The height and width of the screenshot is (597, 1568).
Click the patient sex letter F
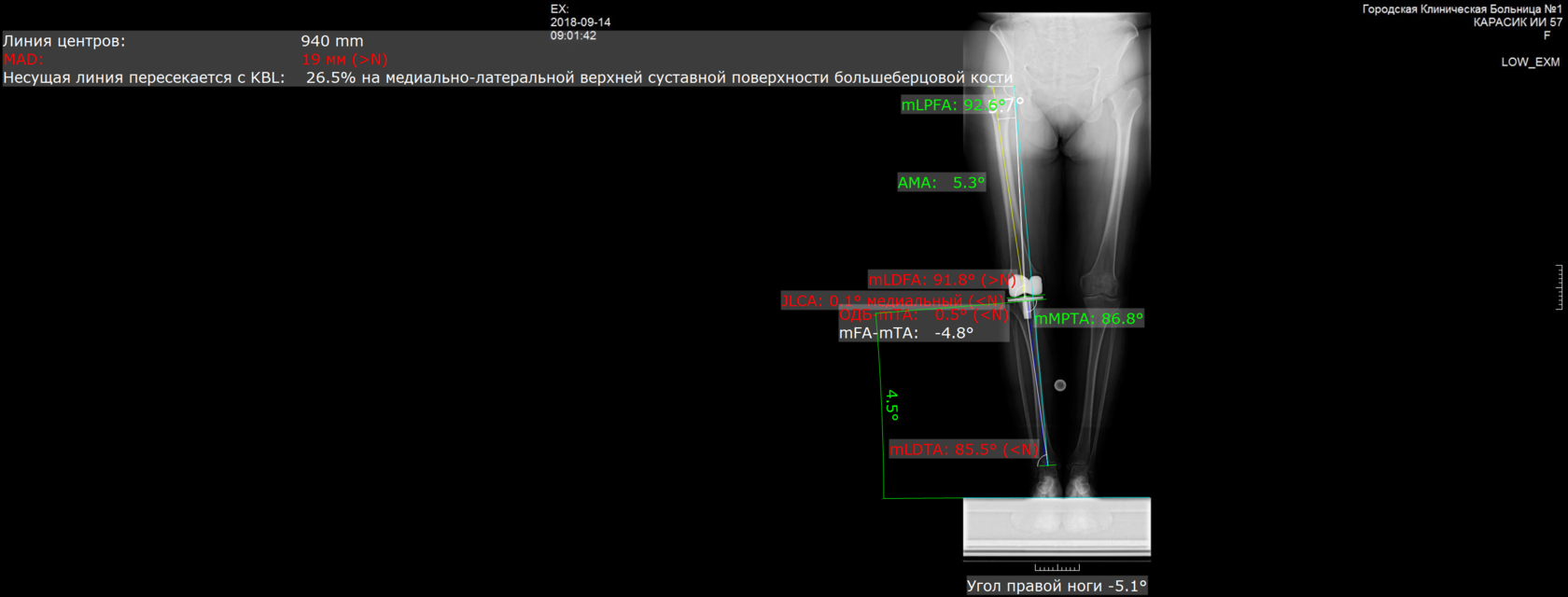click(x=1547, y=35)
